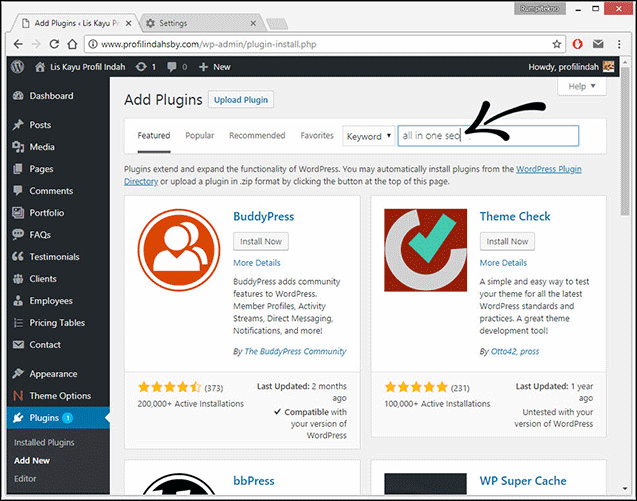Screen dimensions: 637x501
Task: Open Installed Plugins submenu
Action: [x=44, y=442]
